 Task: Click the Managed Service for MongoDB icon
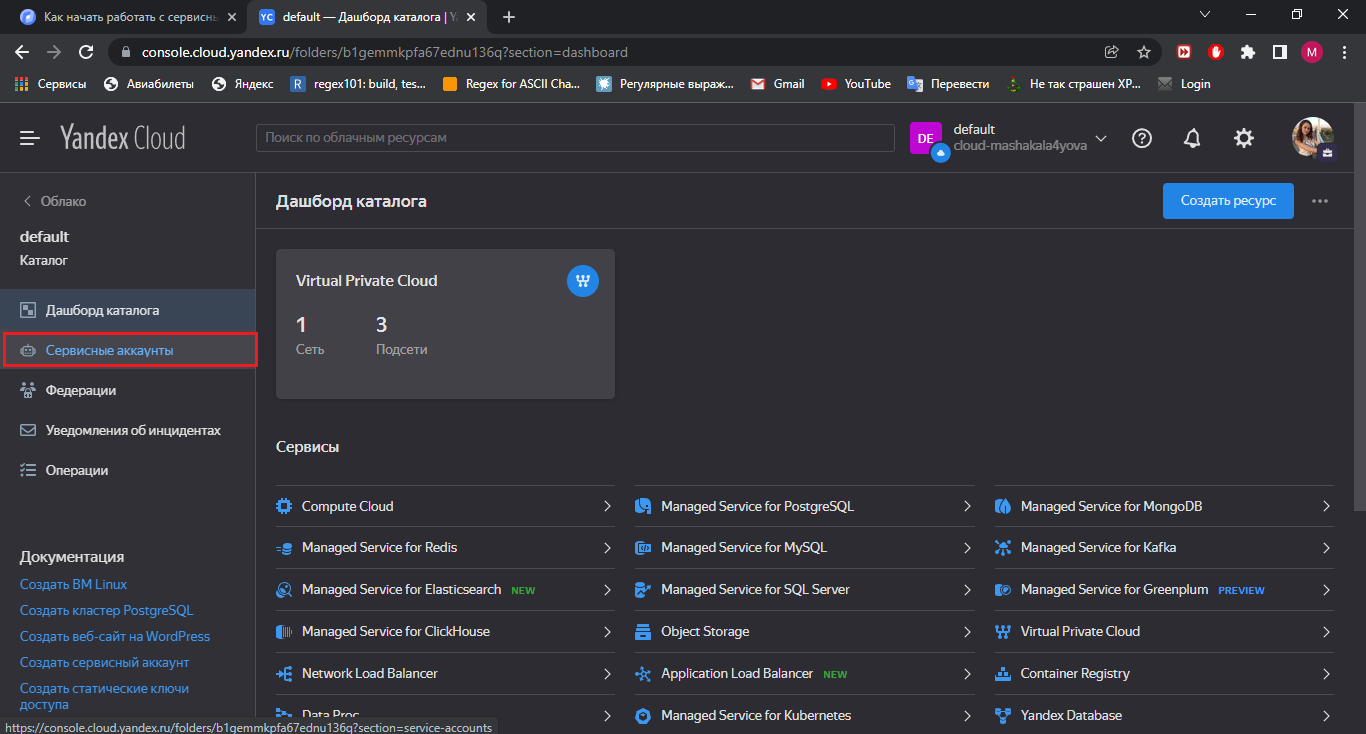(1003, 506)
